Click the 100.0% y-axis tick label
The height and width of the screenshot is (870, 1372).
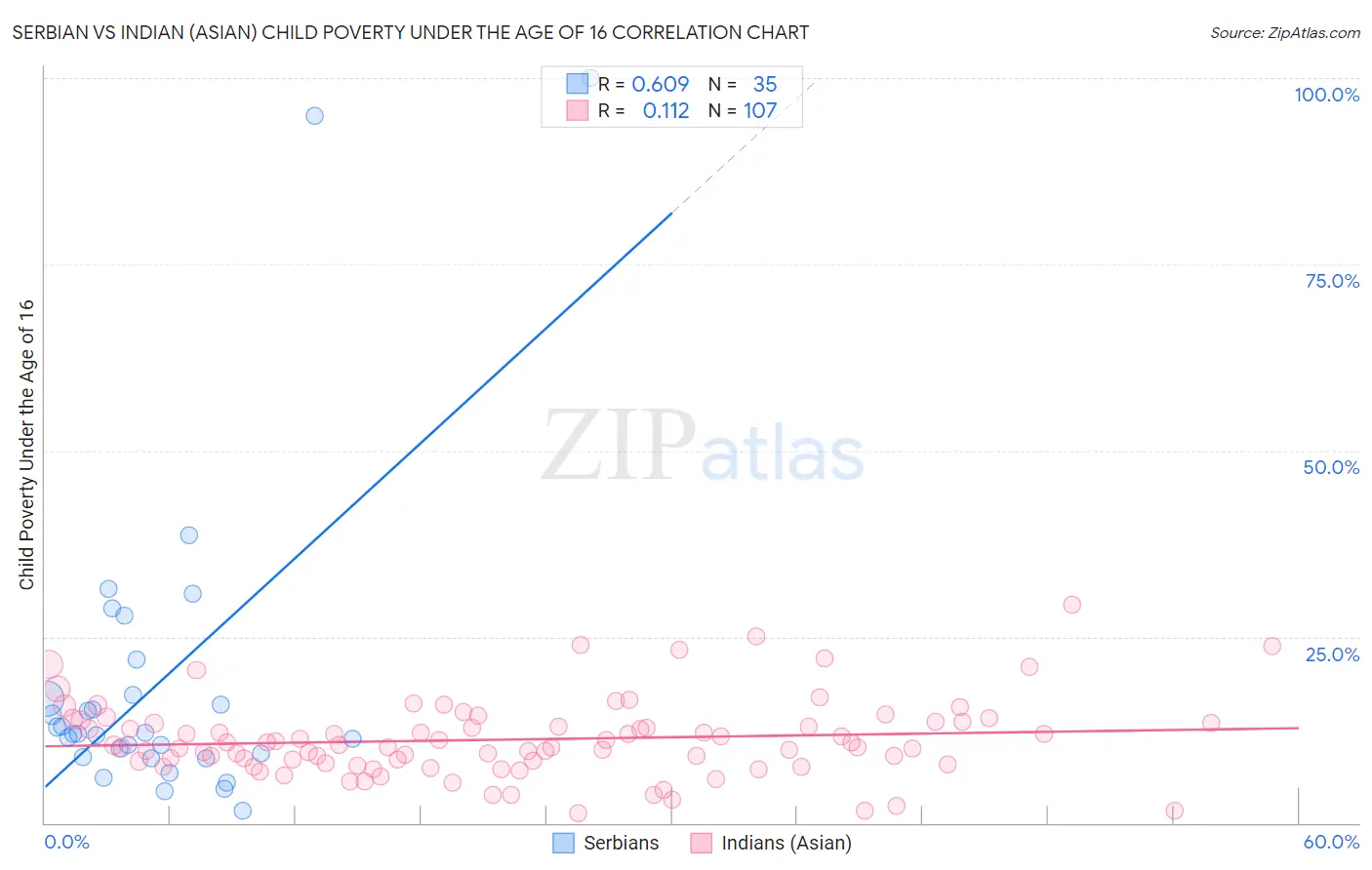pyautogui.click(x=1326, y=95)
